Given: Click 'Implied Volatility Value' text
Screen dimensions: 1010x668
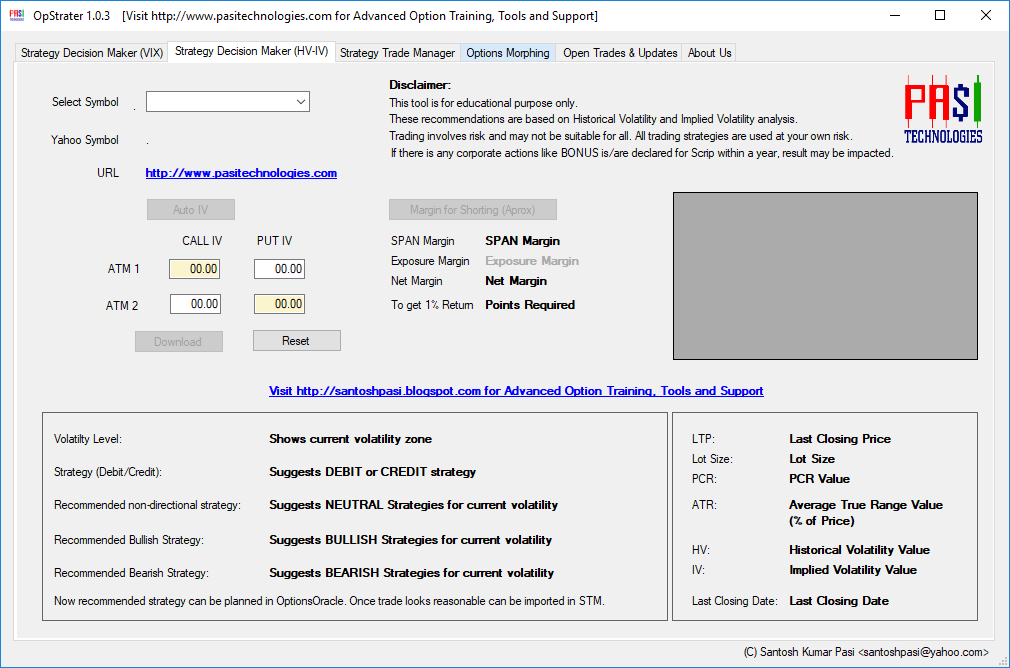Looking at the screenshot, I should 853,569.
